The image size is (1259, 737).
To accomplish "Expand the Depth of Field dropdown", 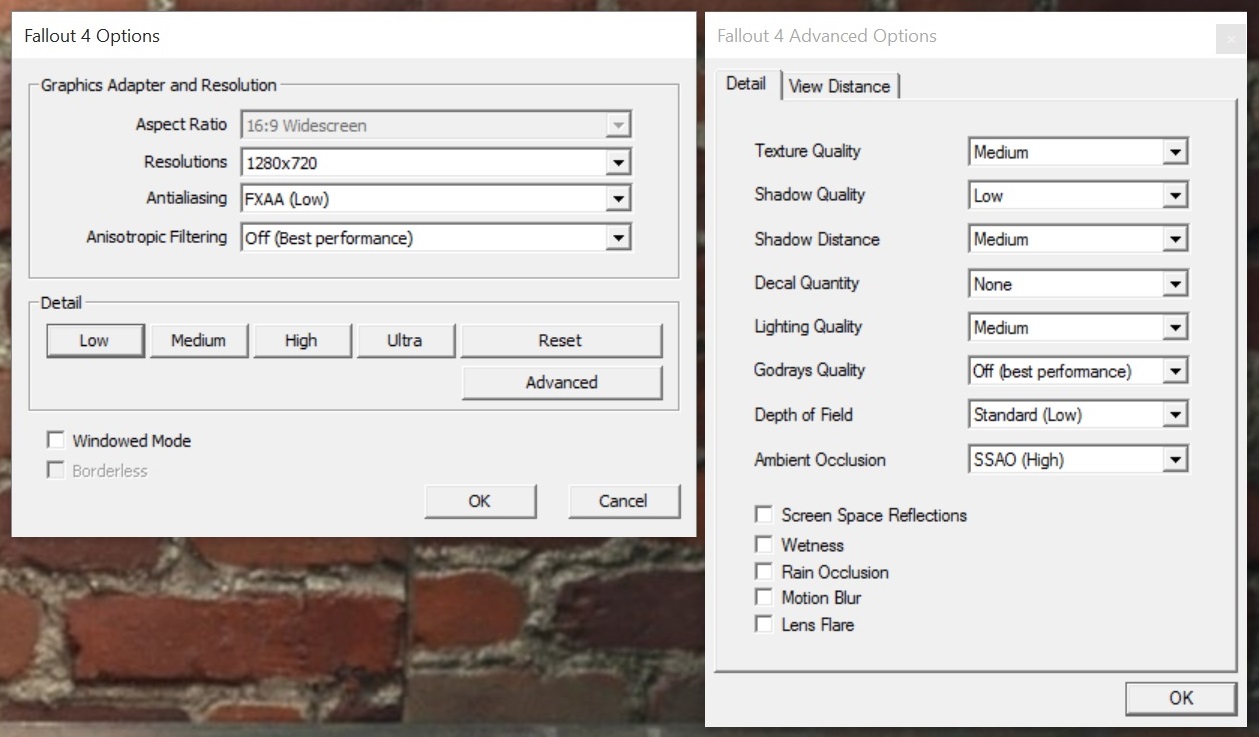I will coord(1079,415).
